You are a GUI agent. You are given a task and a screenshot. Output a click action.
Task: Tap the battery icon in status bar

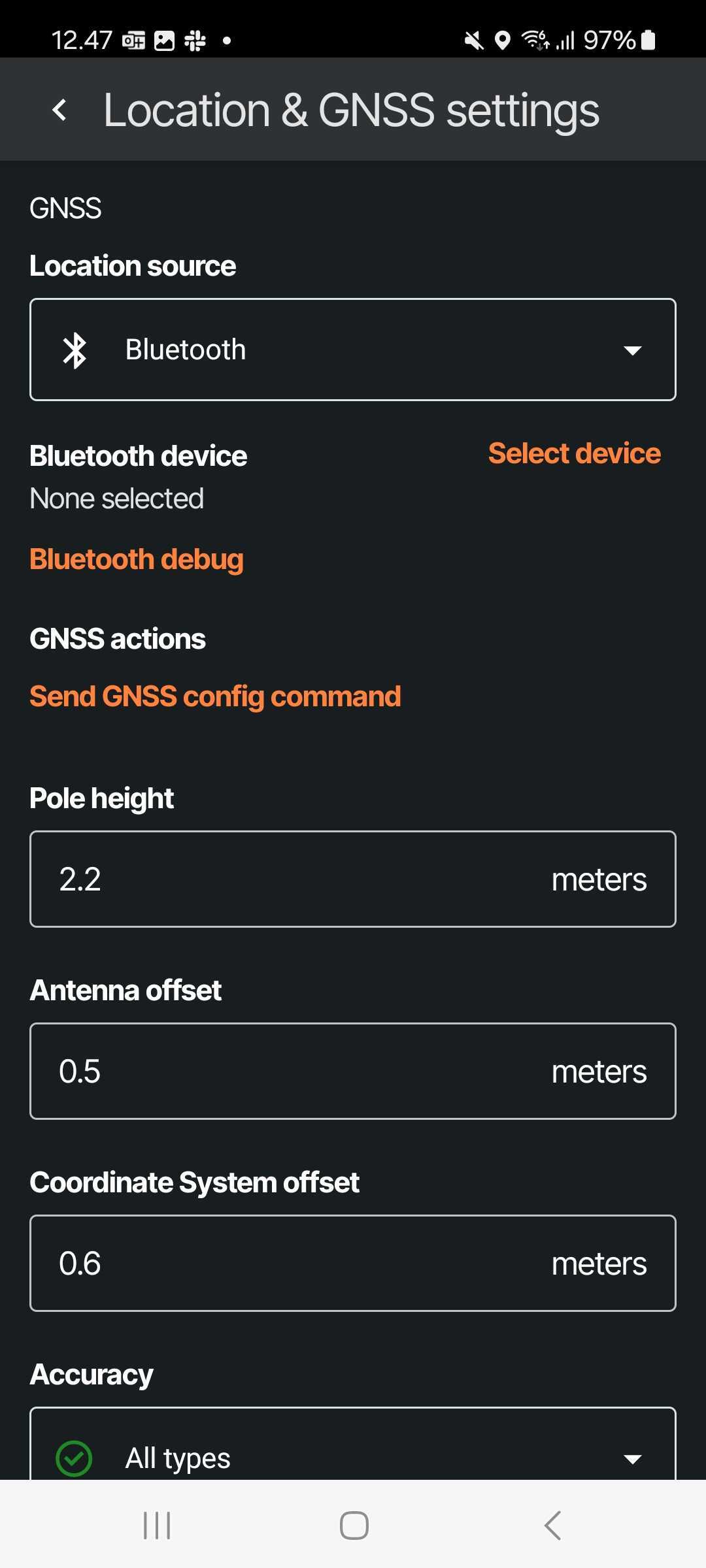[648, 41]
